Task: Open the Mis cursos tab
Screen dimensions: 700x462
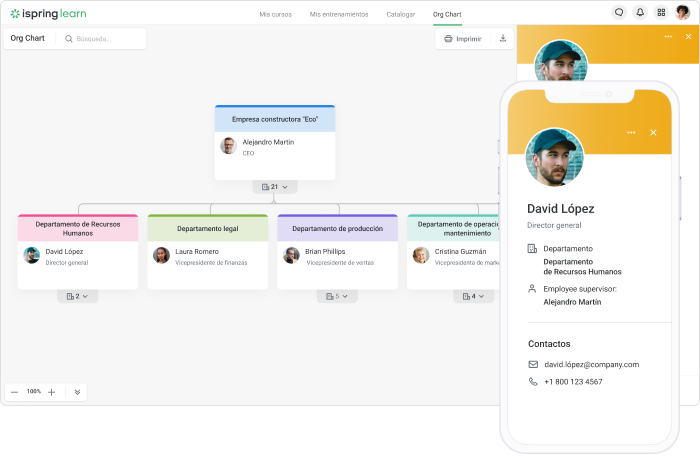Action: pos(275,14)
